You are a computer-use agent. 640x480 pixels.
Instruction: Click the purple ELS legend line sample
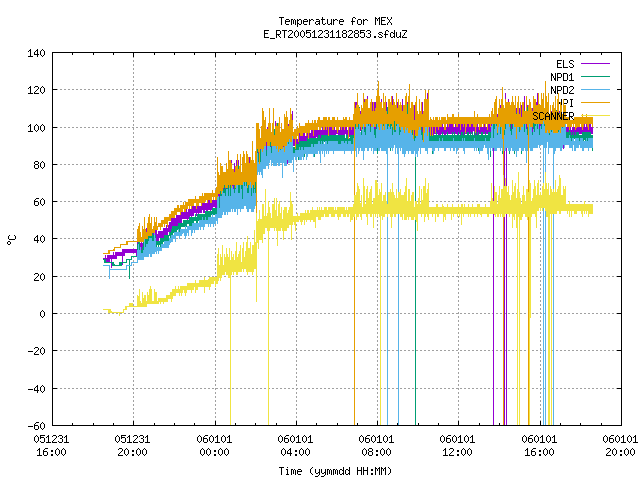point(595,64)
